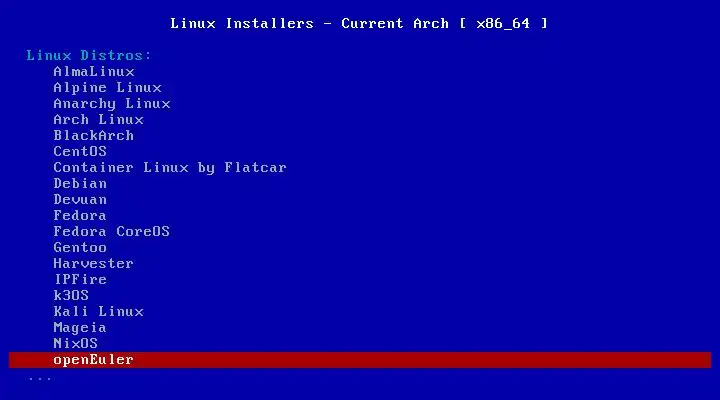Select IPFire from the list
This screenshot has height=400, width=720.
[80, 279]
